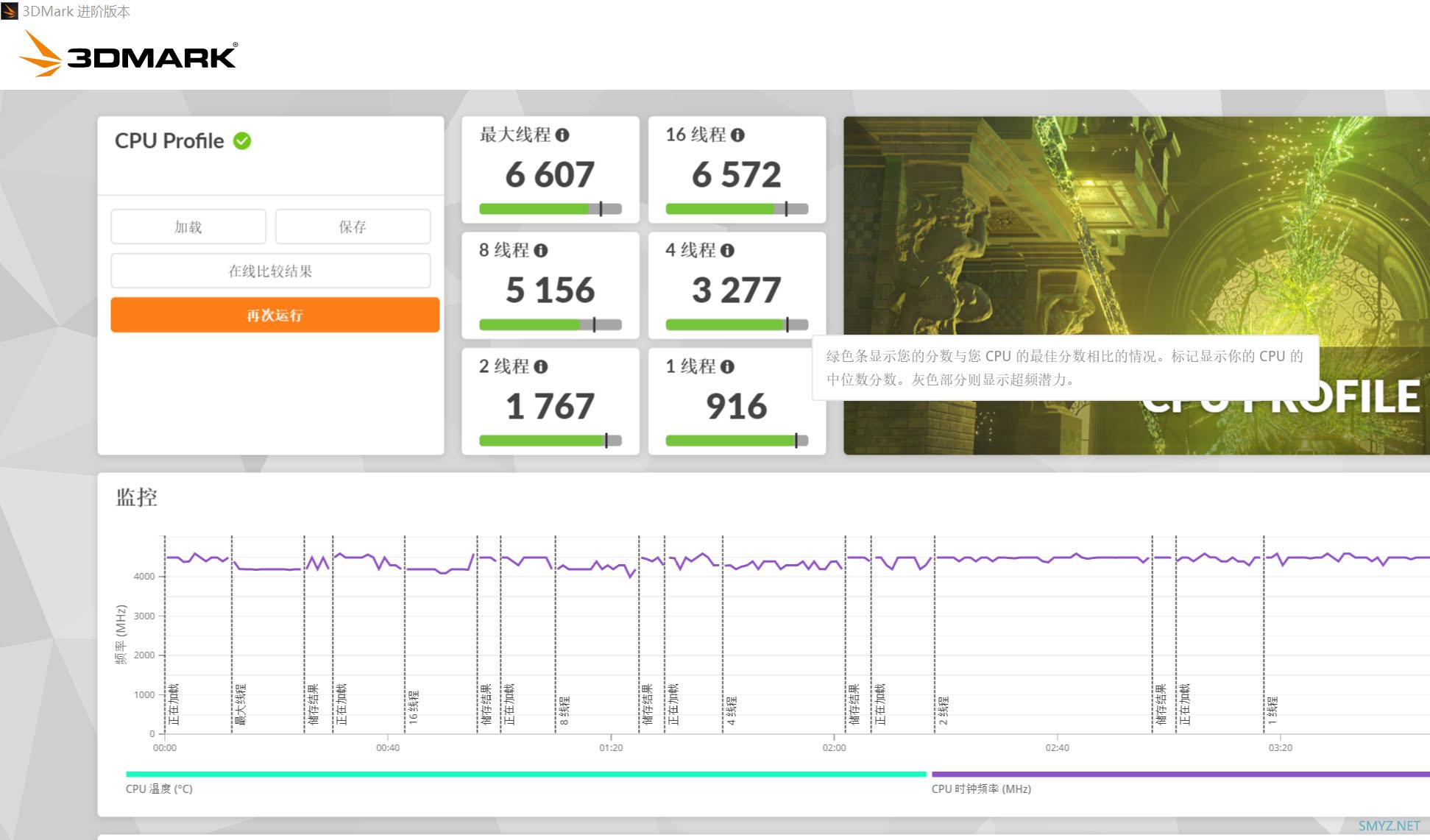Click the 8 线程 score bar
The image size is (1430, 840).
tap(551, 324)
